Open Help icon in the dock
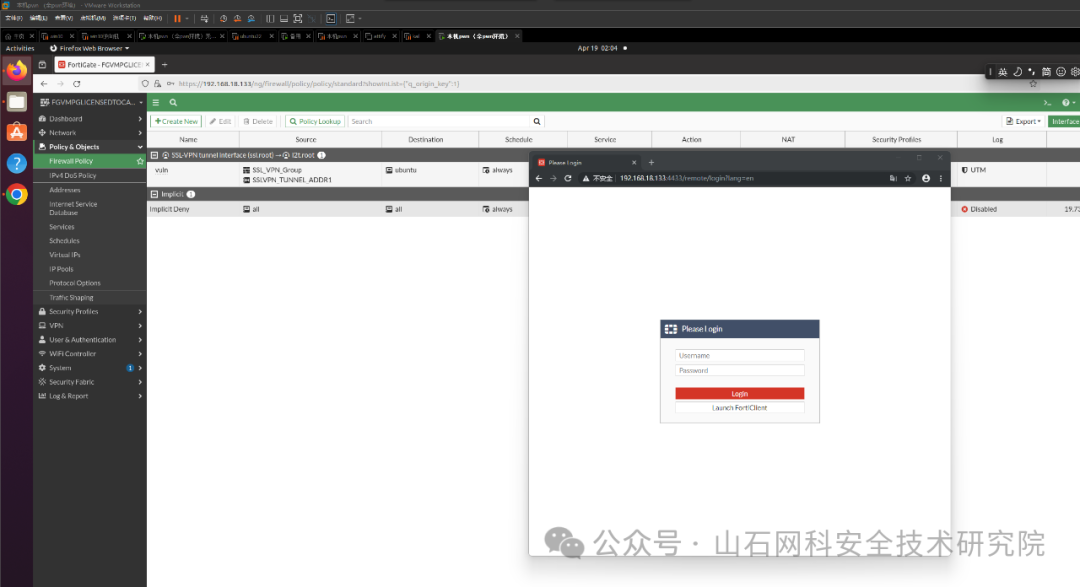The width and height of the screenshot is (1080, 587). tap(17, 163)
